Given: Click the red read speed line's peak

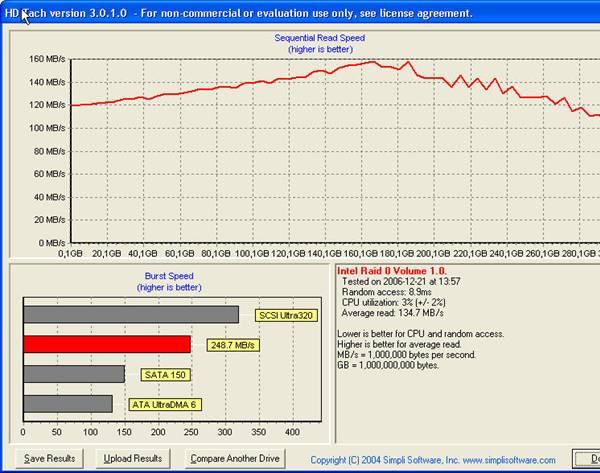Looking at the screenshot, I should pyautogui.click(x=373, y=62).
